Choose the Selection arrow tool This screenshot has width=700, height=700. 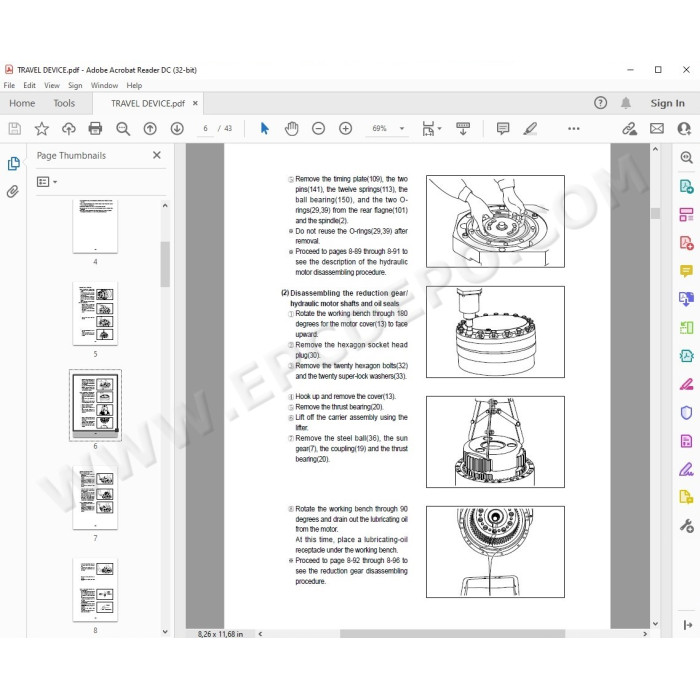[264, 129]
